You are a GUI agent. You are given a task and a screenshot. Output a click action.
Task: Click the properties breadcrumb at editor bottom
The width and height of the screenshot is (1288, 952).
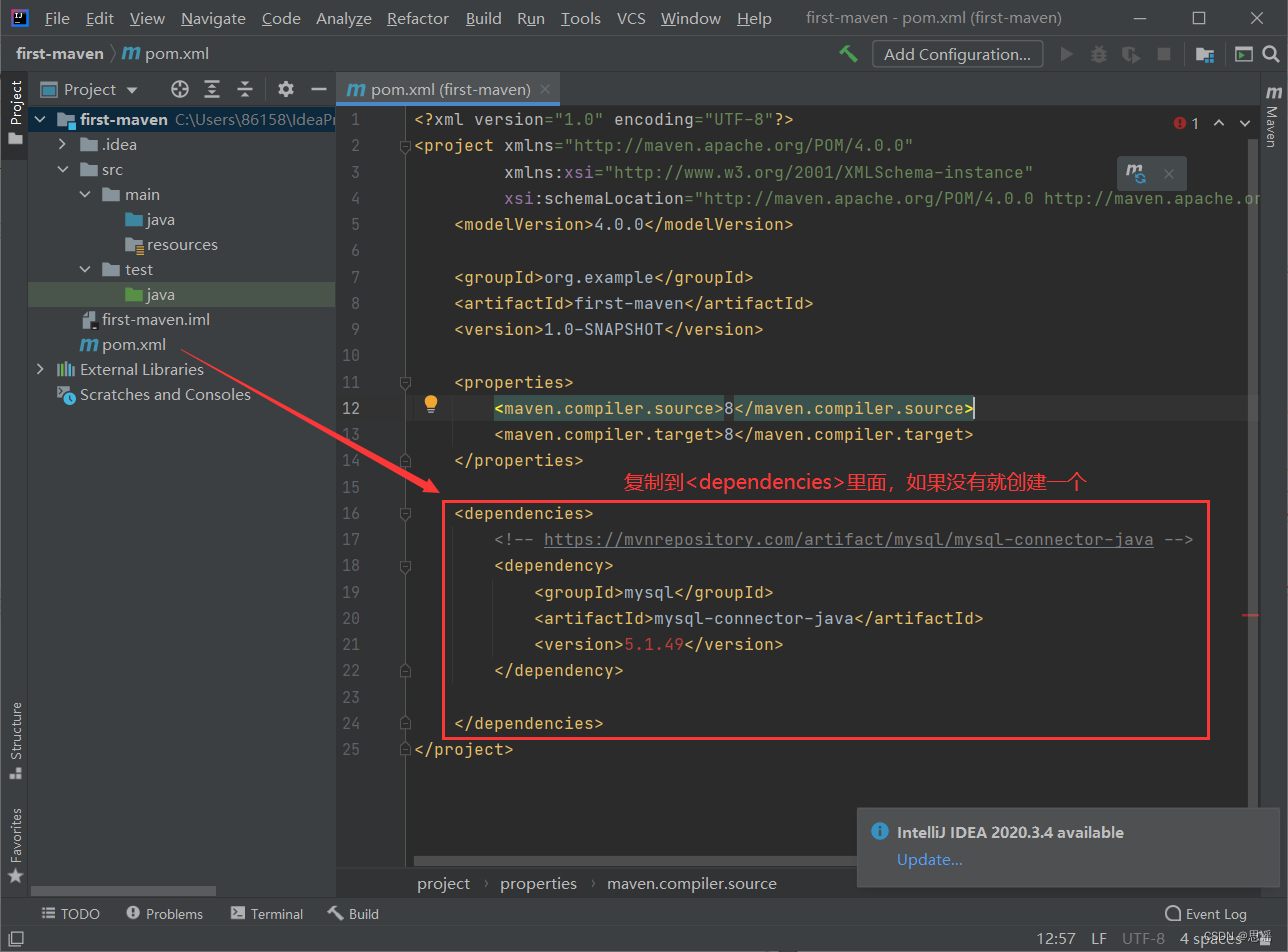pyautogui.click(x=538, y=883)
